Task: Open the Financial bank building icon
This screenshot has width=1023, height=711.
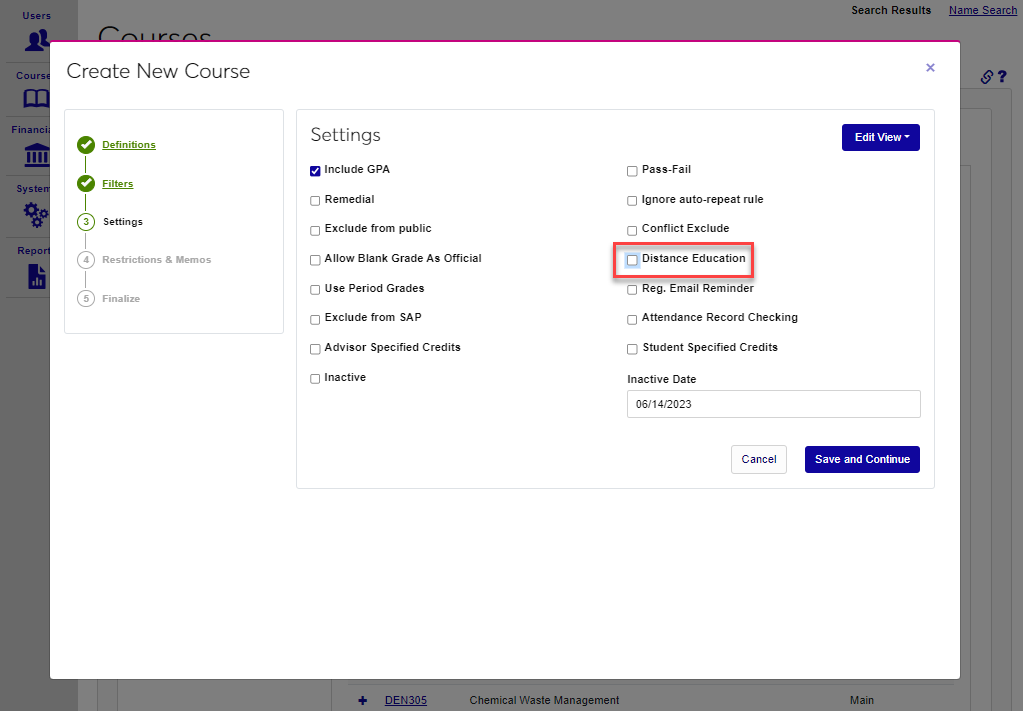Action: 37,155
